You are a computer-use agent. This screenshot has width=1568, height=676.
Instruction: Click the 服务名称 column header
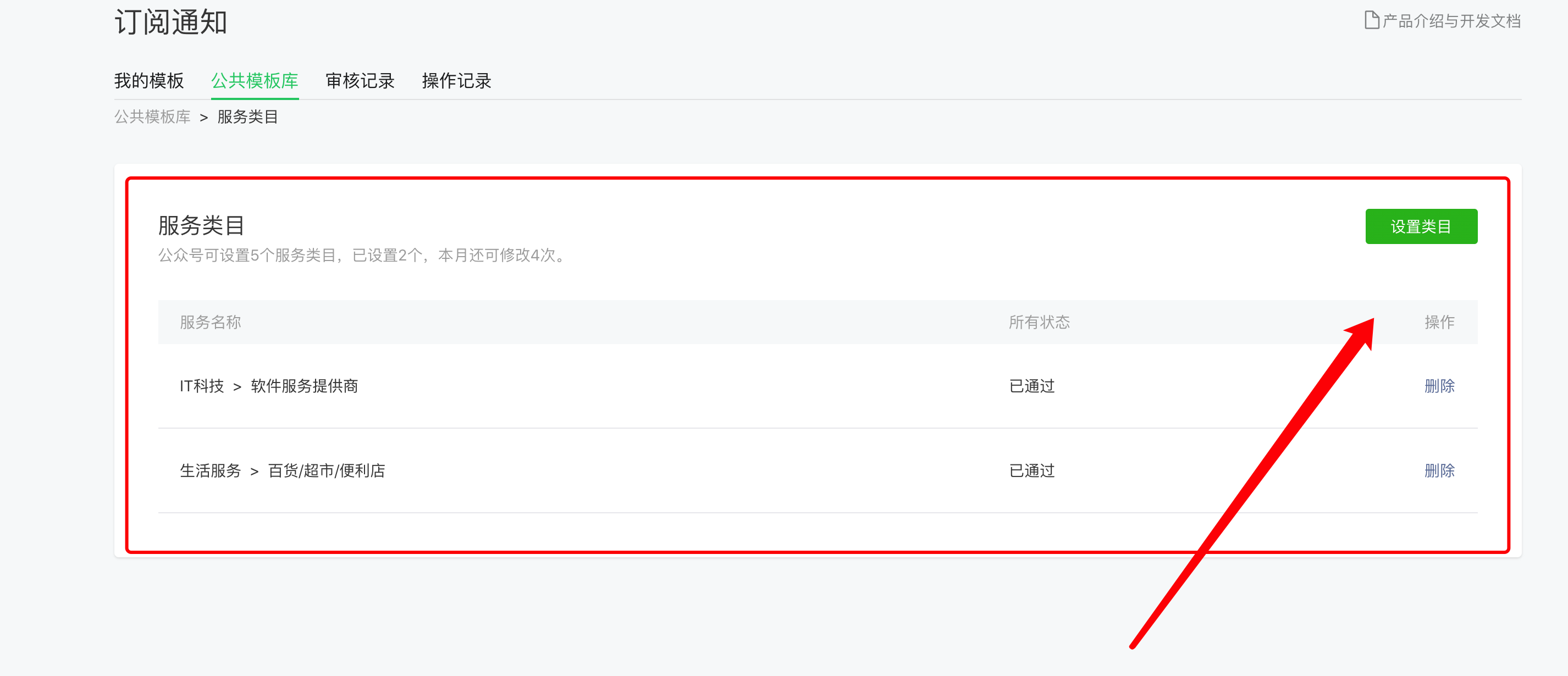click(211, 322)
